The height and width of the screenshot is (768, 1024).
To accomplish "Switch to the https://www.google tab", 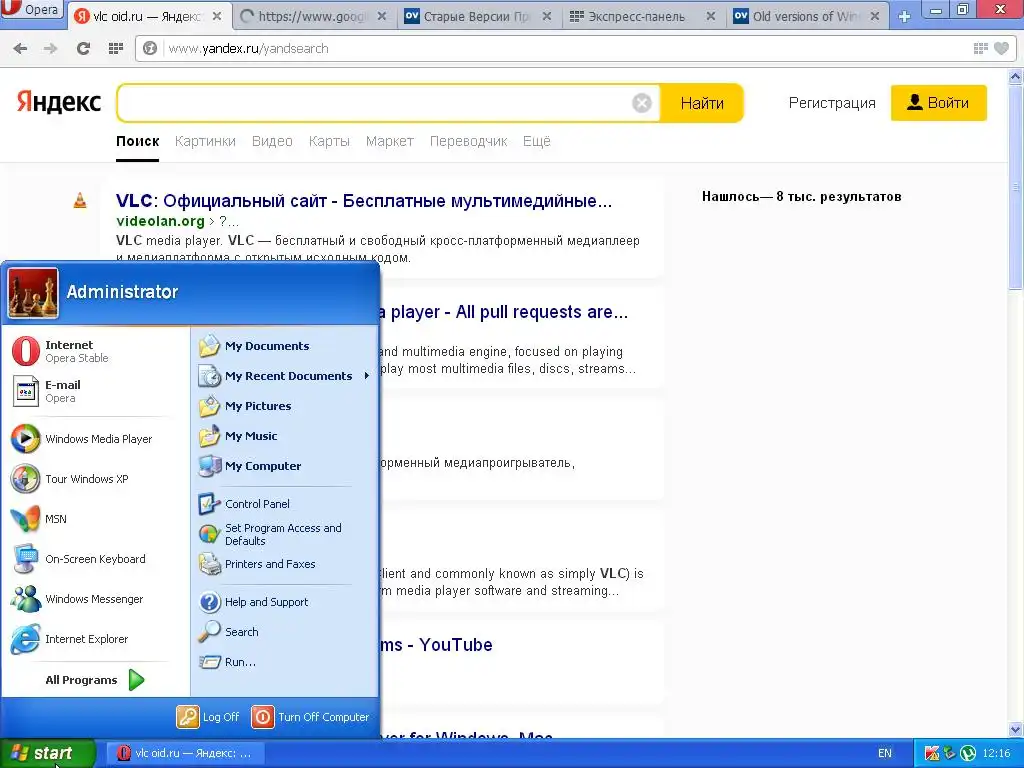I will point(314,16).
